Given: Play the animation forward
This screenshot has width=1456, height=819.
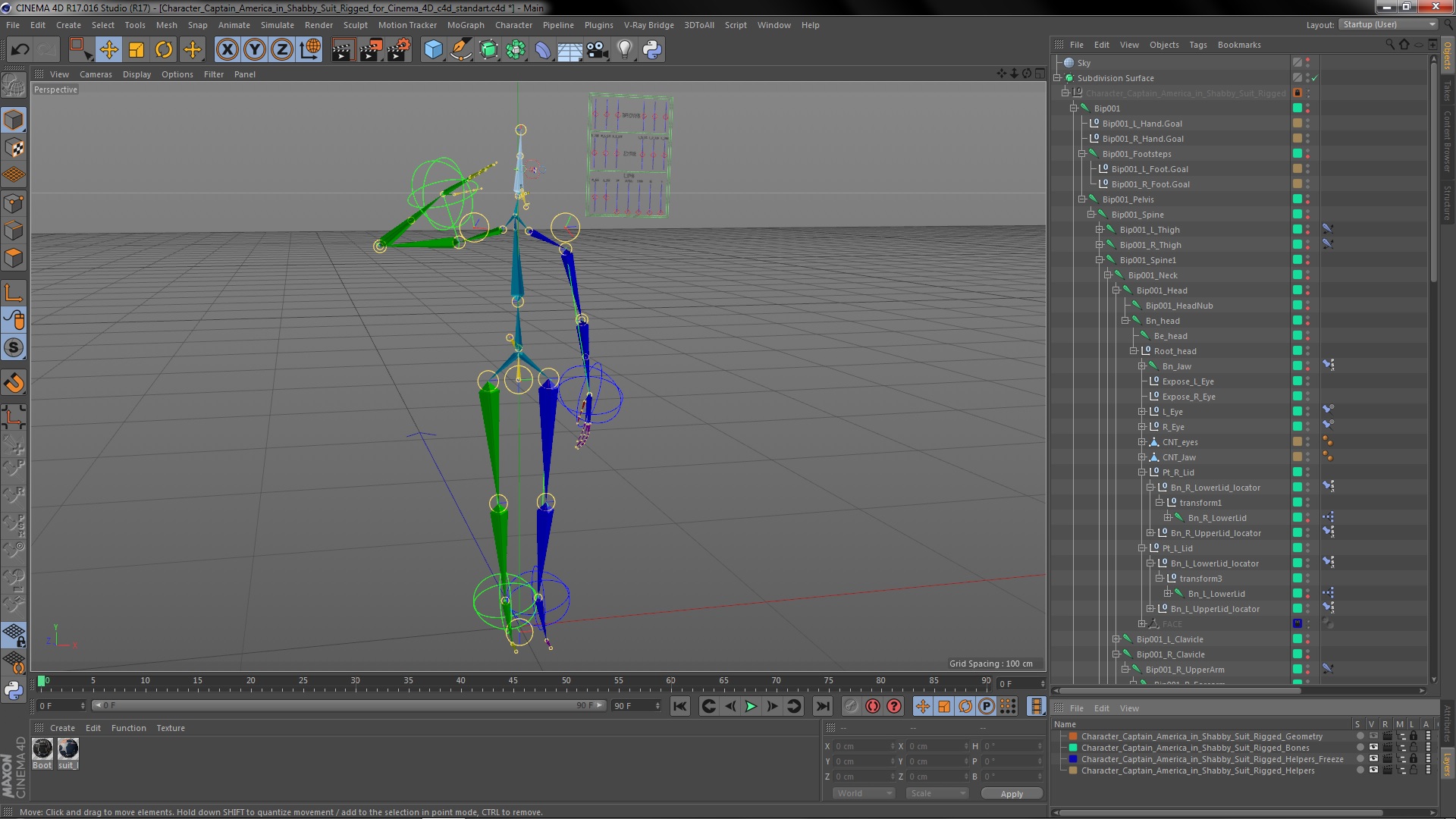Looking at the screenshot, I should pyautogui.click(x=751, y=706).
